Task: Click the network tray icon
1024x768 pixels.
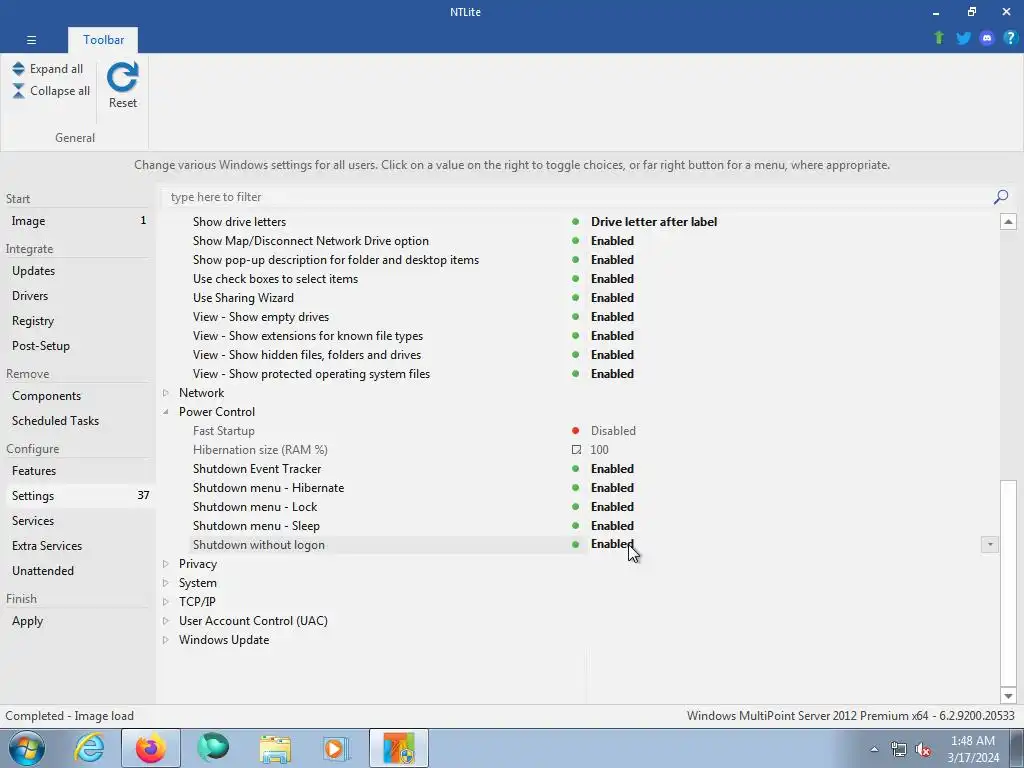Action: tap(899, 749)
